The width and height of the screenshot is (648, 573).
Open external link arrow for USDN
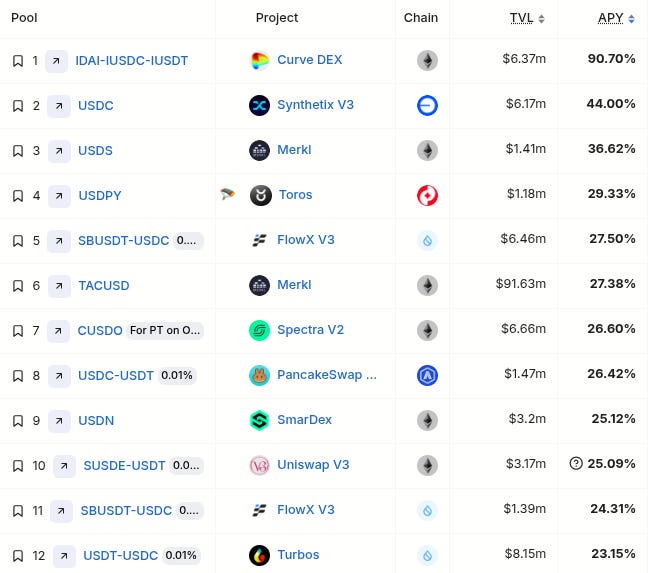(59, 421)
